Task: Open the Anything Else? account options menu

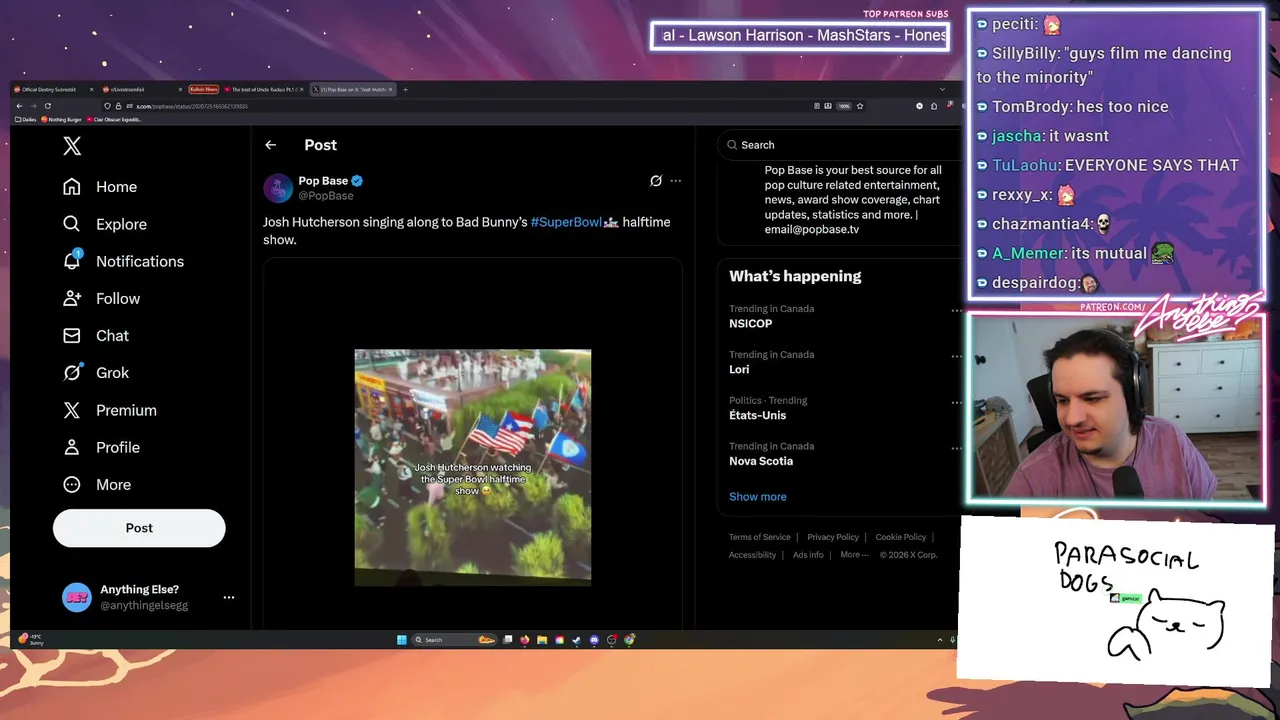Action: [x=229, y=597]
